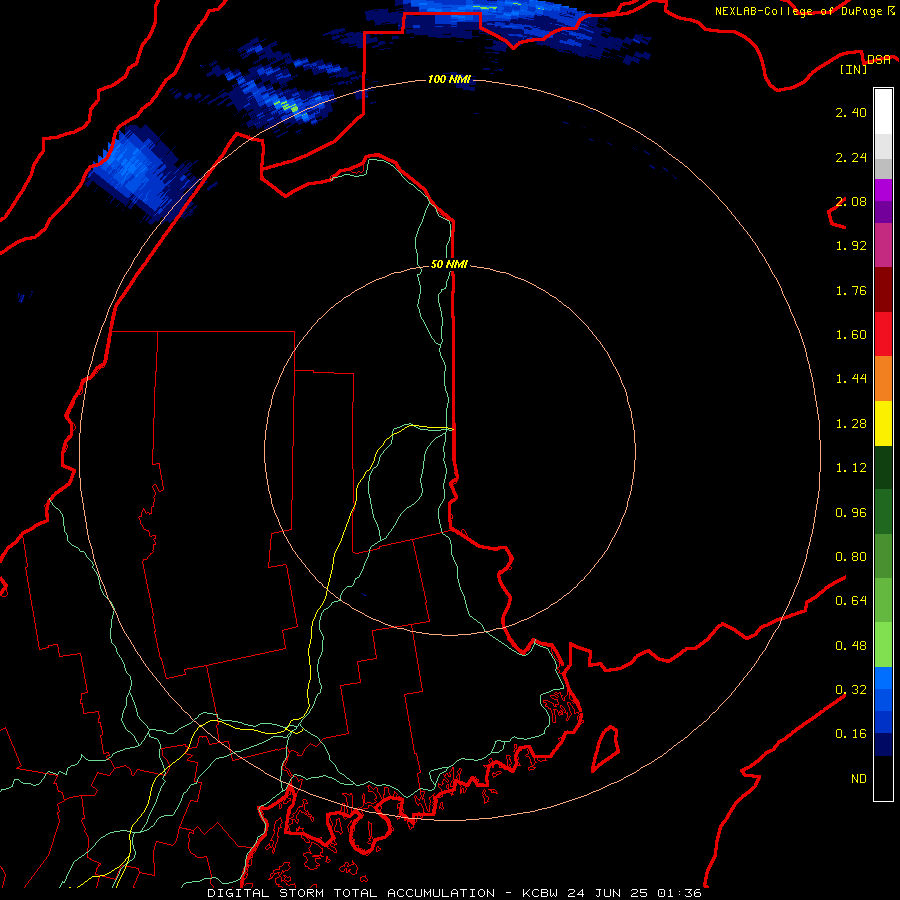
Task: Pick the bright red swatch in the color scale
Action: 883,335
